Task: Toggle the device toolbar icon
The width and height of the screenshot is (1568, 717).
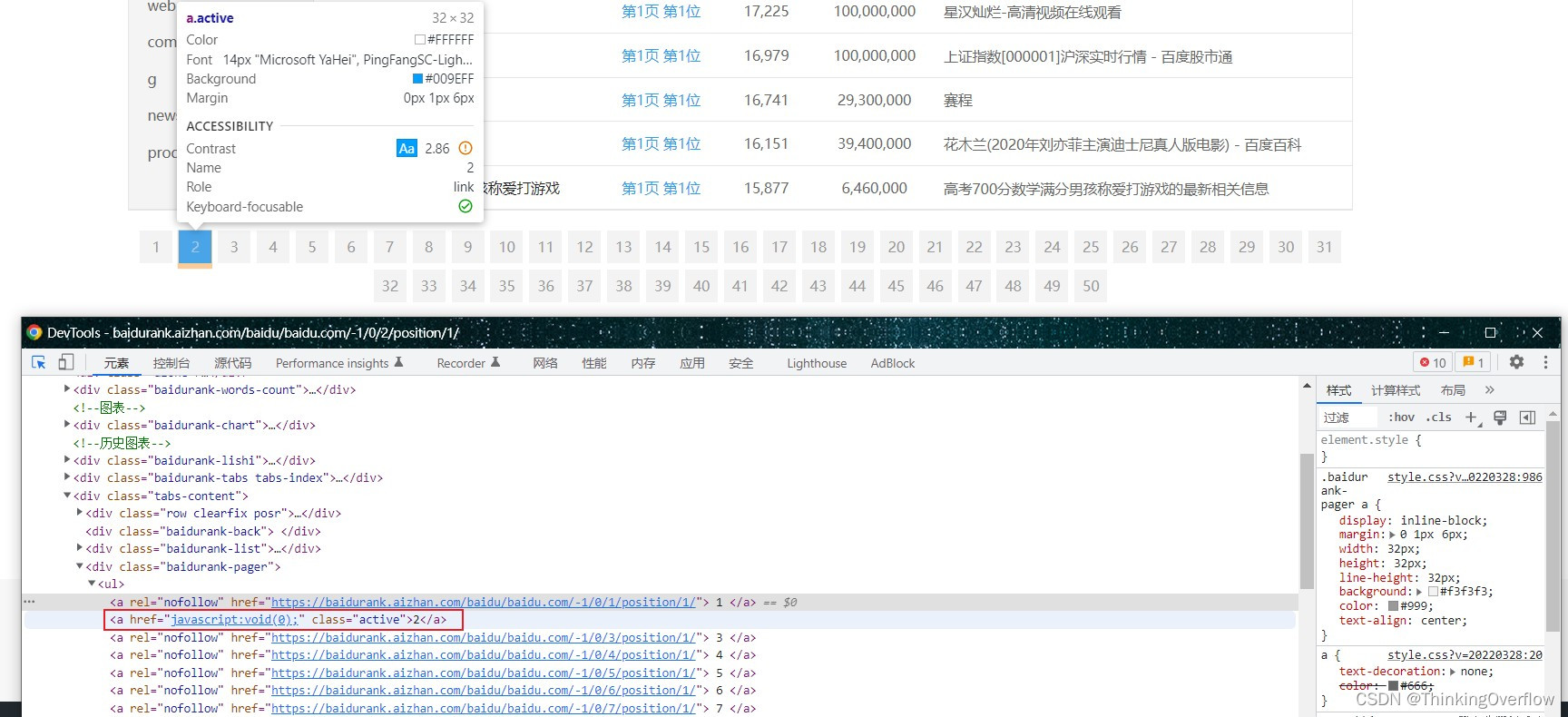Action: click(x=65, y=362)
